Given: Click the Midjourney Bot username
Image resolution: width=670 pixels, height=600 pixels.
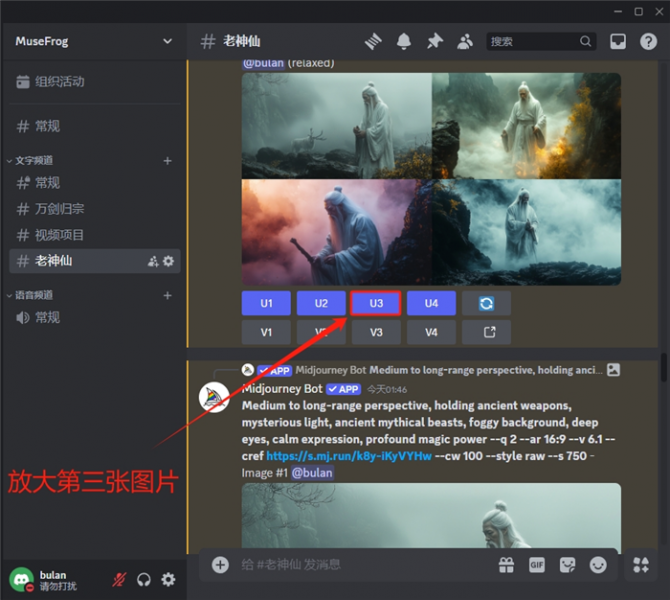Looking at the screenshot, I should point(282,389).
